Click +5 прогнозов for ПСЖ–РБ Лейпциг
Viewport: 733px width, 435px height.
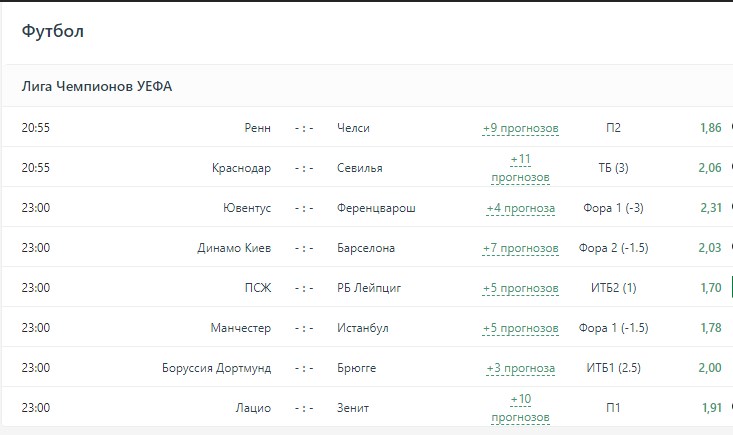point(520,288)
